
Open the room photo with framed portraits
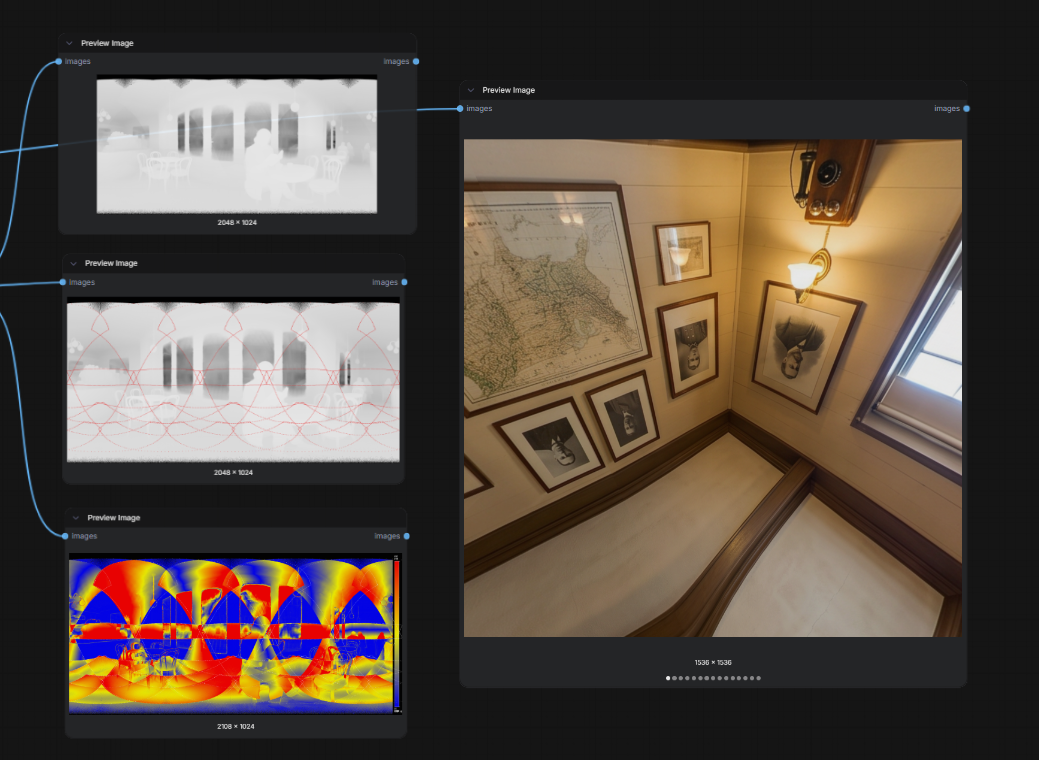click(712, 388)
